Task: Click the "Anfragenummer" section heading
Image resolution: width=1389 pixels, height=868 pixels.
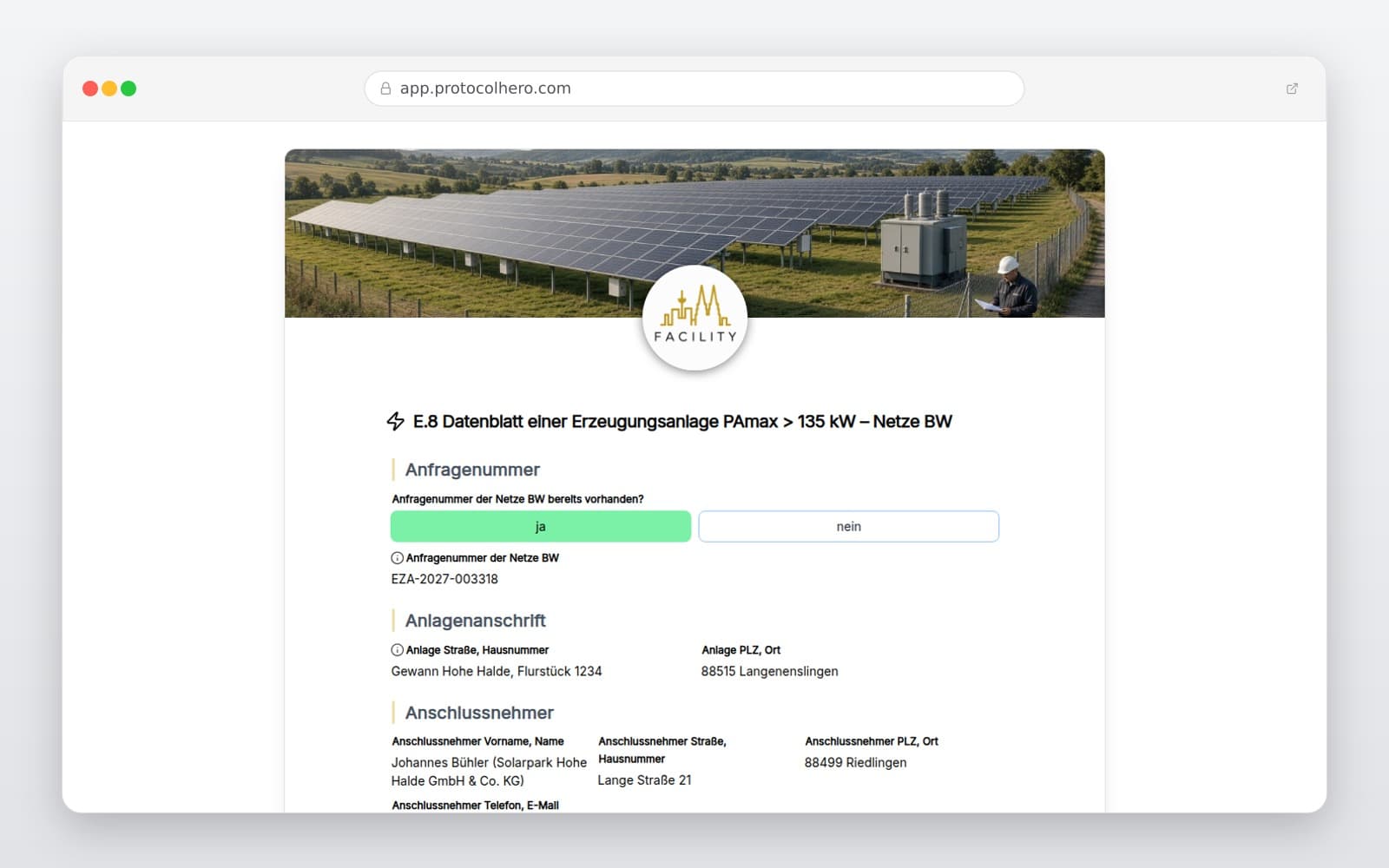Action: coord(472,470)
